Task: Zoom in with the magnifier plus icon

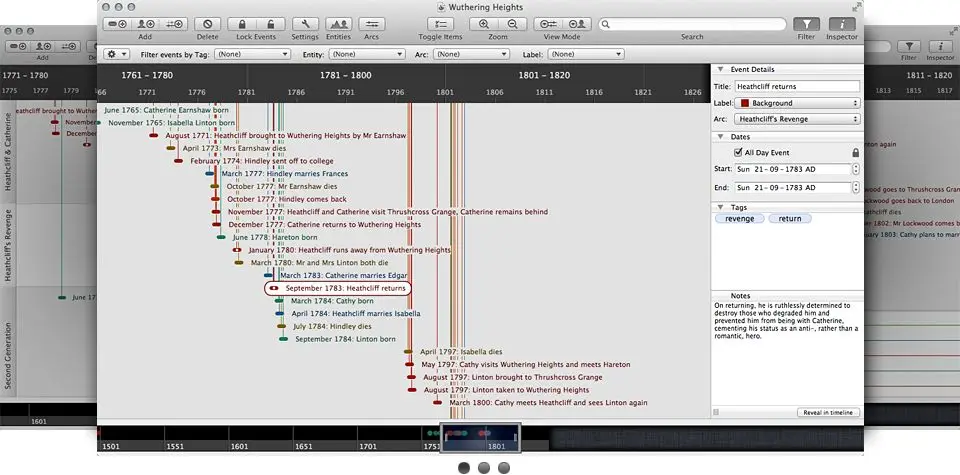Action: [484, 24]
